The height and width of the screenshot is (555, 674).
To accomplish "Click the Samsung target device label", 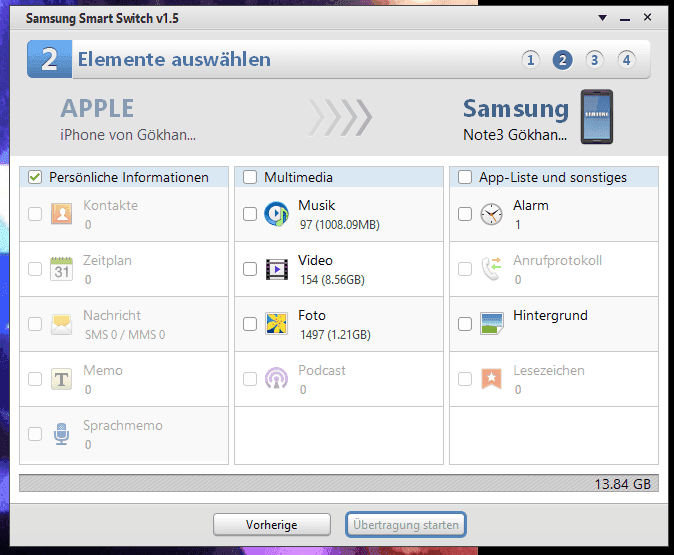I will point(516,109).
